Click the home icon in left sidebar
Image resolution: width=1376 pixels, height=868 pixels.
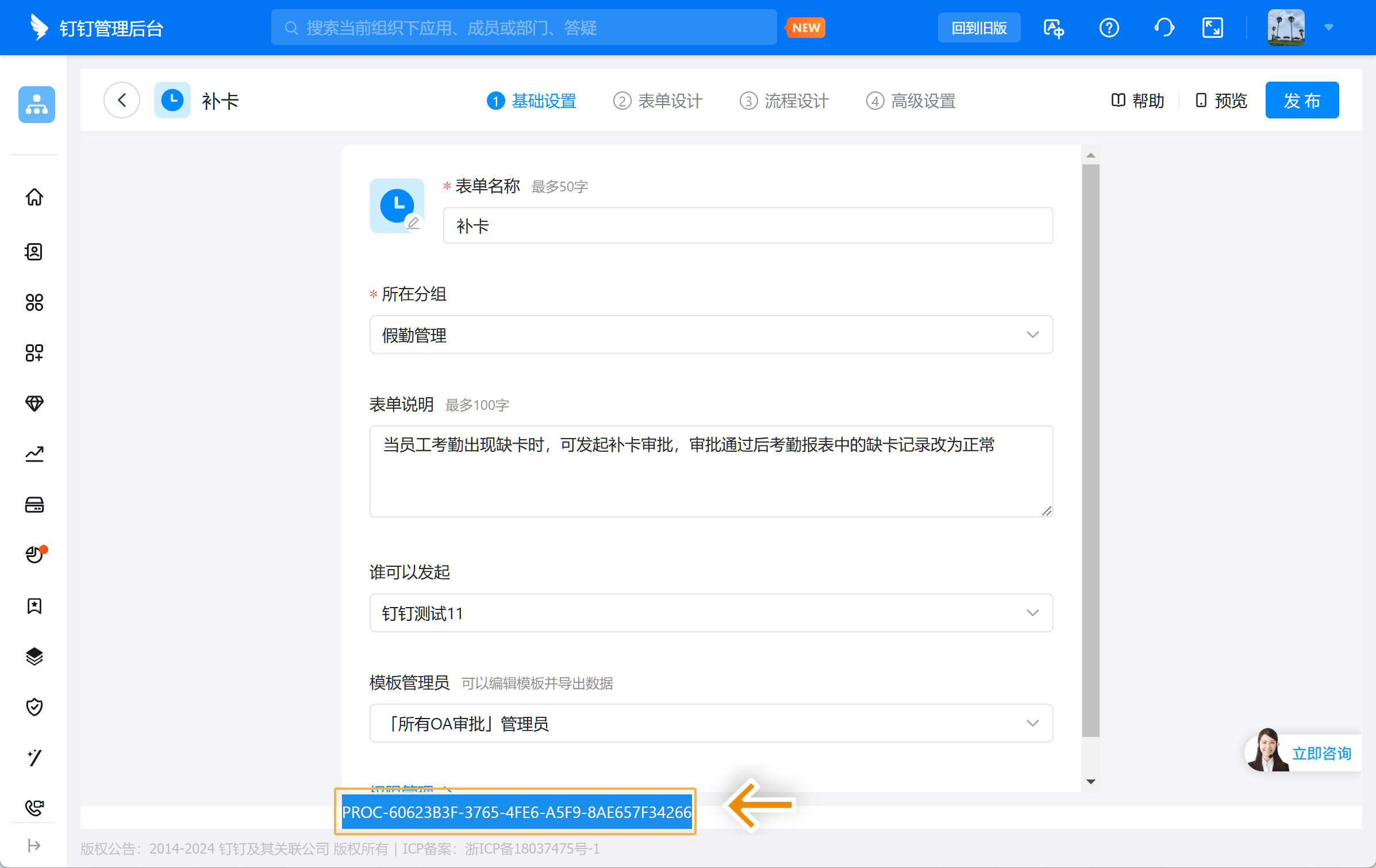pos(34,197)
